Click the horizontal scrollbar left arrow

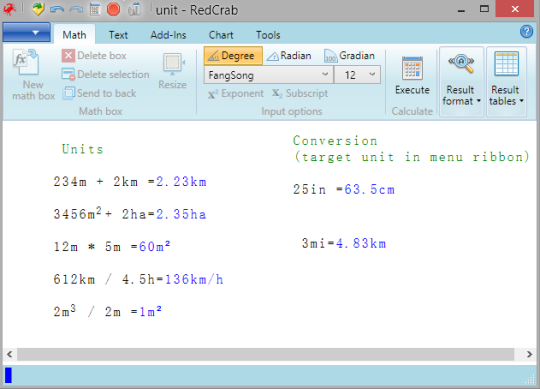pyautogui.click(x=10, y=354)
